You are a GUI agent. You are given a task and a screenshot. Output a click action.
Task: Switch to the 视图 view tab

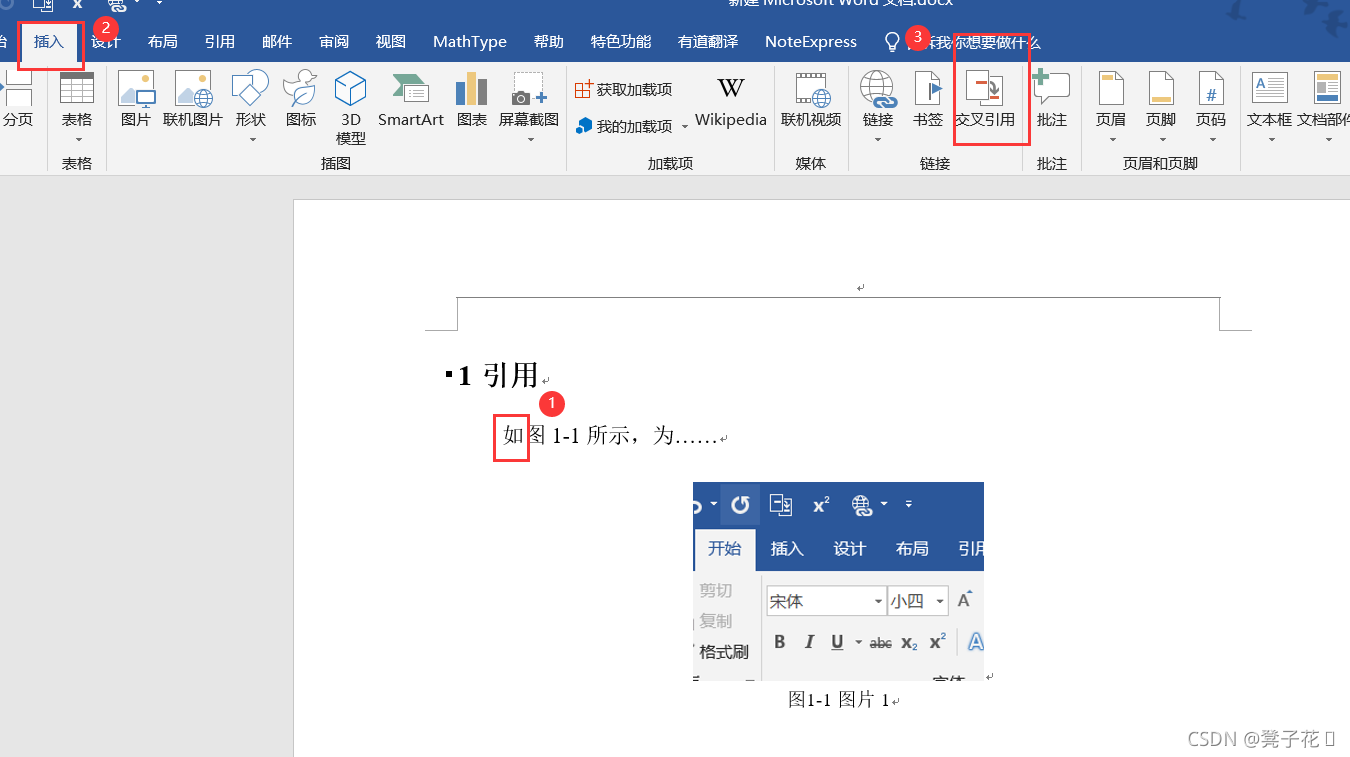pyautogui.click(x=391, y=42)
